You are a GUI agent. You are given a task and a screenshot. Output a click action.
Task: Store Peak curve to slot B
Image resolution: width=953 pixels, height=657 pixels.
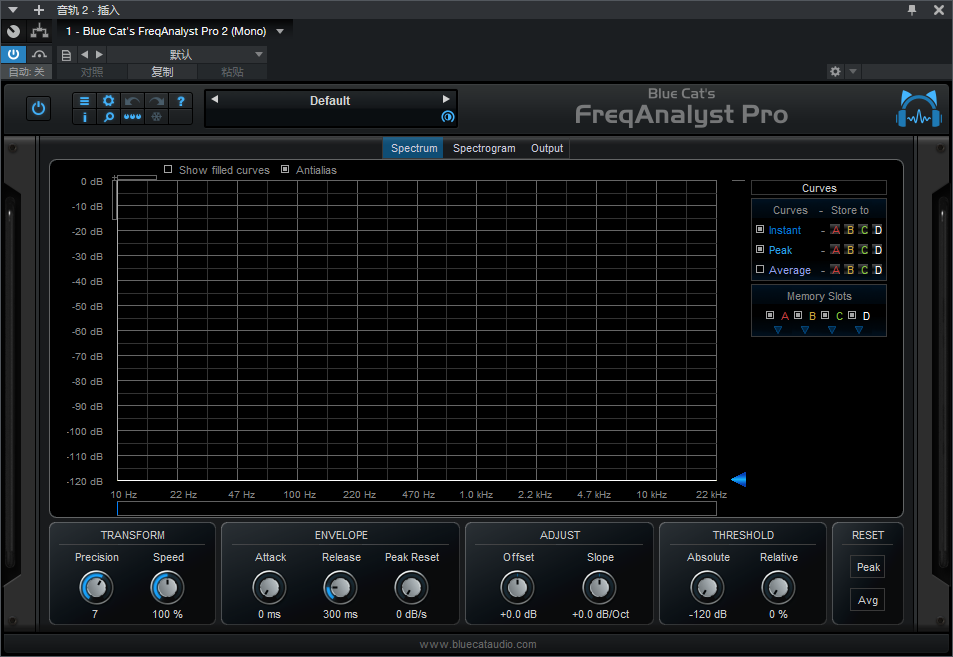[x=850, y=250]
